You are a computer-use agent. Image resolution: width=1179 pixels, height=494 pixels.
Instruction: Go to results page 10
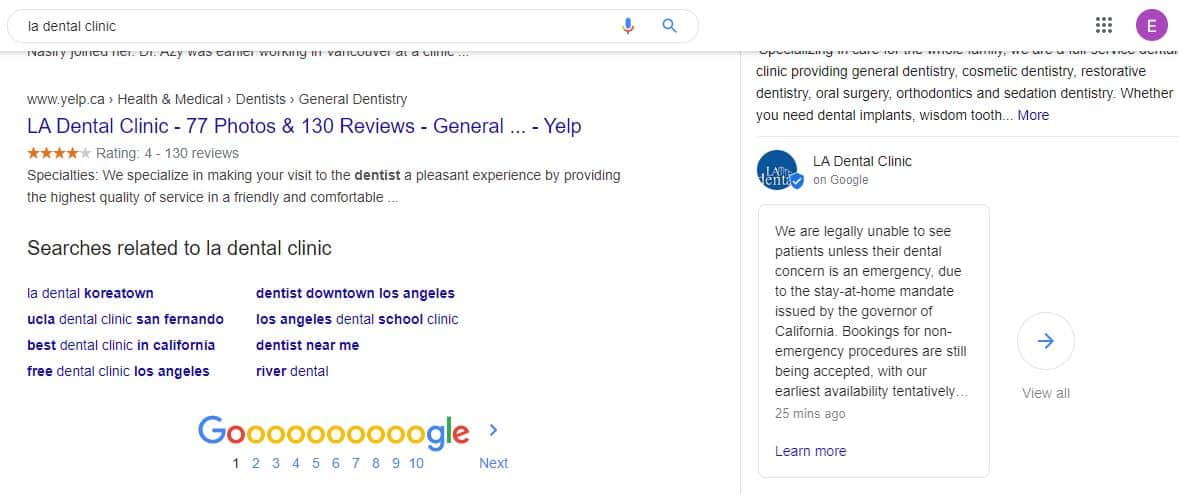[x=416, y=463]
